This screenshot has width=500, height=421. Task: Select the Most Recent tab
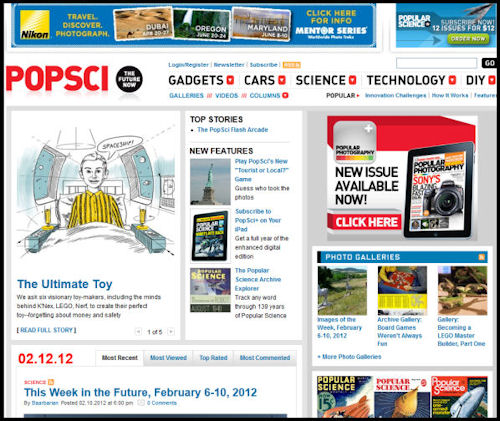coord(119,358)
